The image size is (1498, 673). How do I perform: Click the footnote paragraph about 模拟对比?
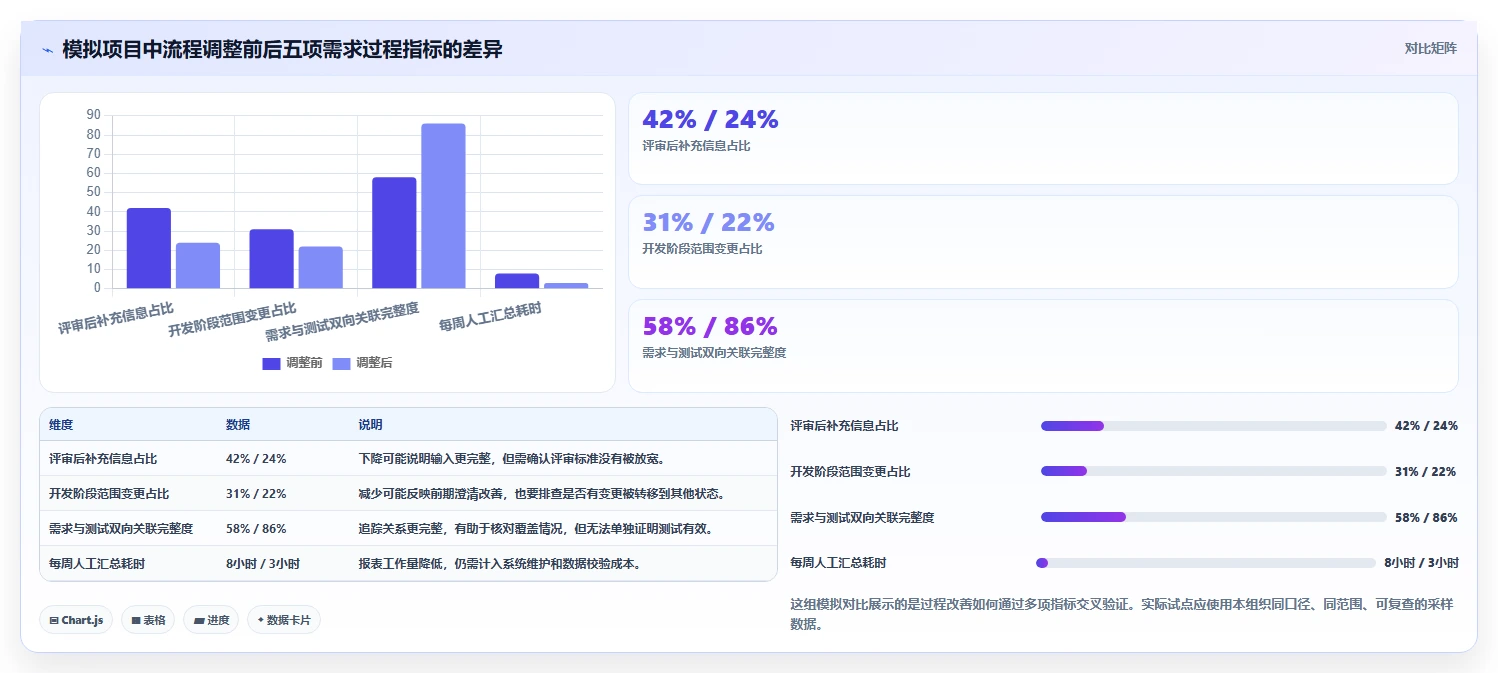pyautogui.click(x=1124, y=614)
